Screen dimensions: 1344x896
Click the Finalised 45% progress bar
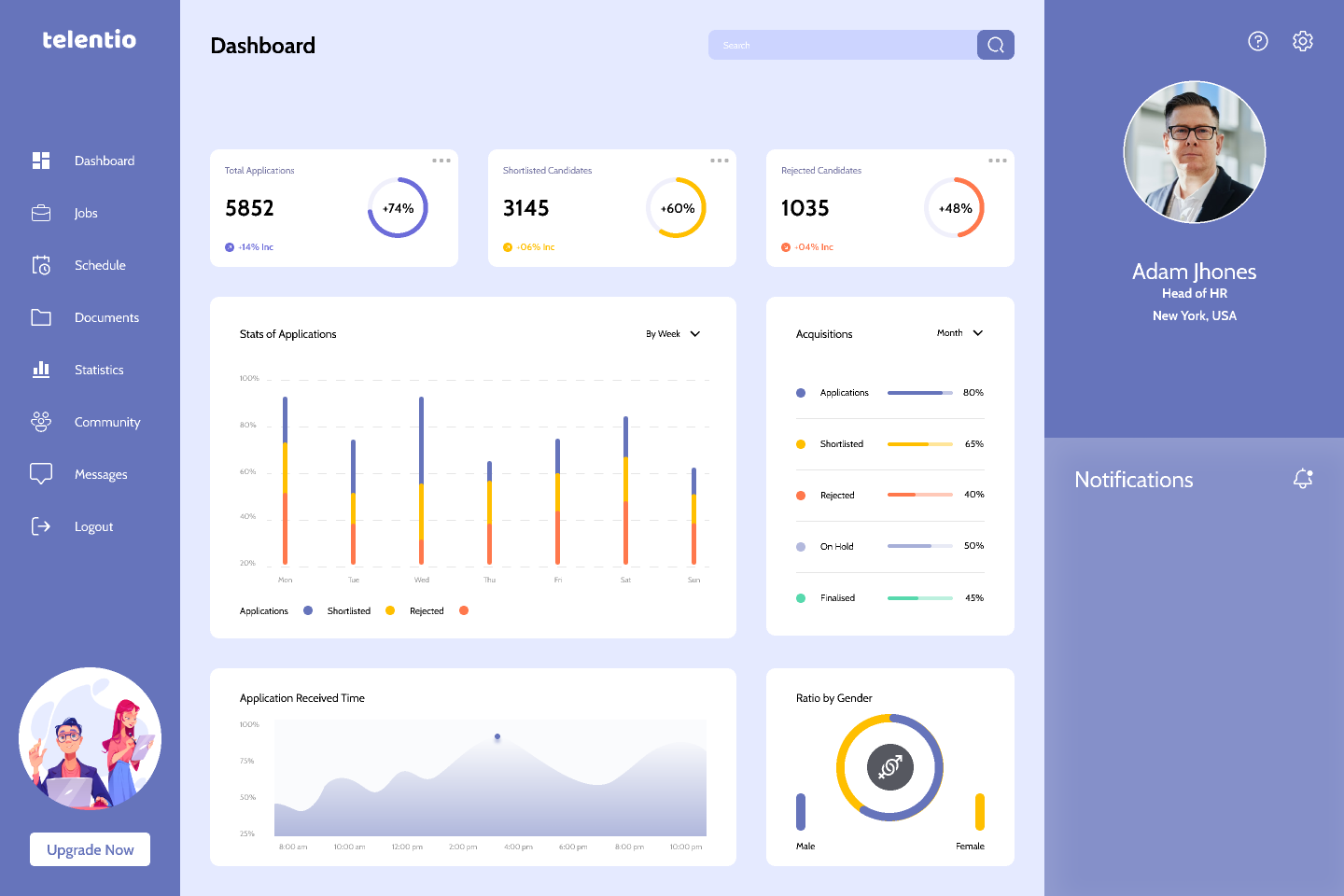[920, 598]
